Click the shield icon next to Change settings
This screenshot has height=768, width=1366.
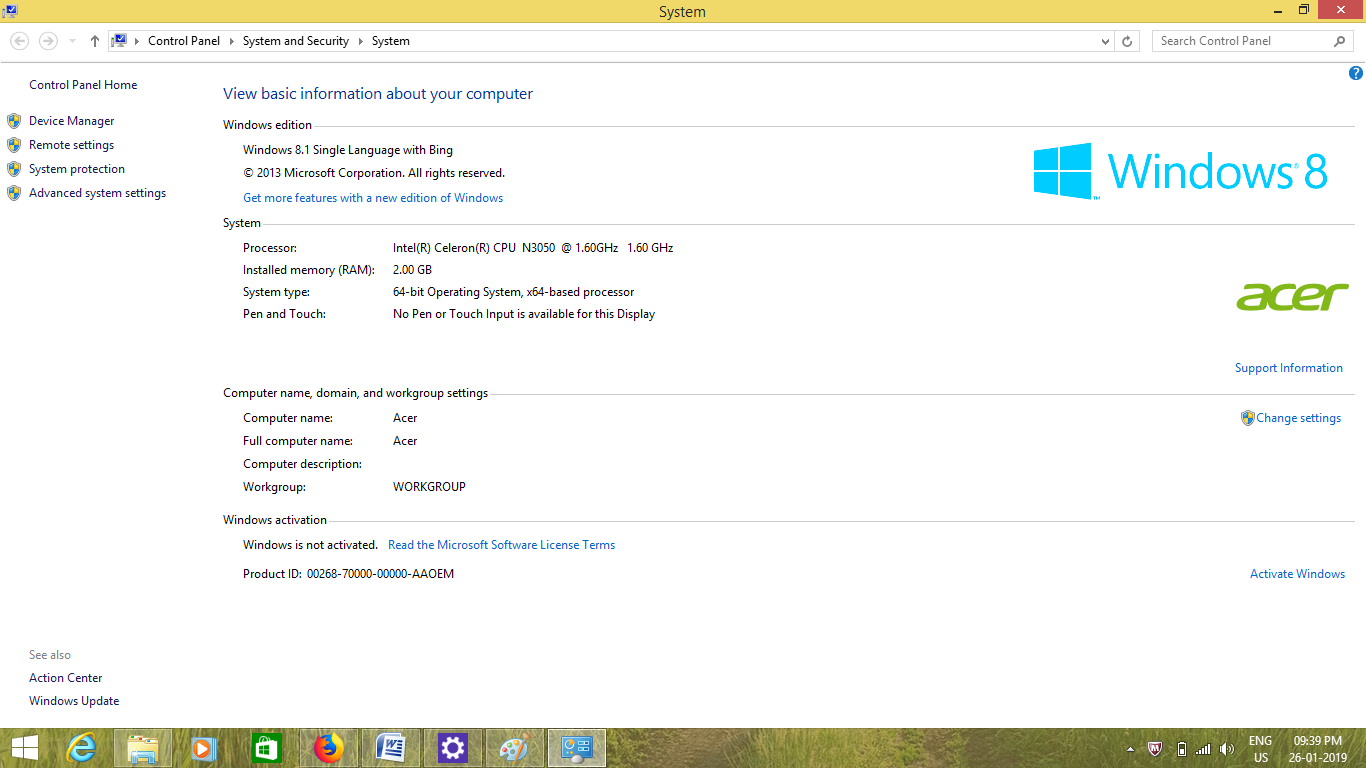pos(1247,418)
